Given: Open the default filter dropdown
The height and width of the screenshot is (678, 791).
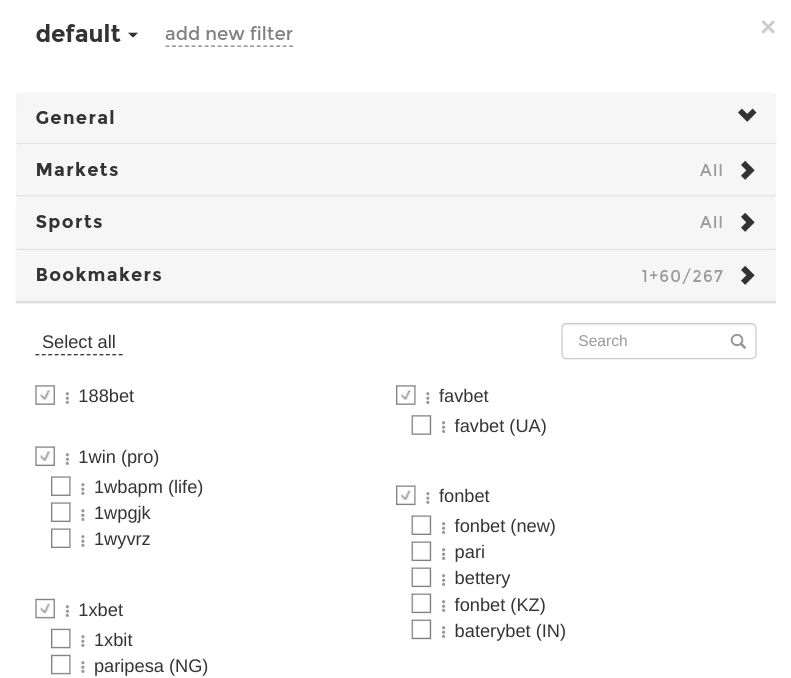Looking at the screenshot, I should 86,34.
